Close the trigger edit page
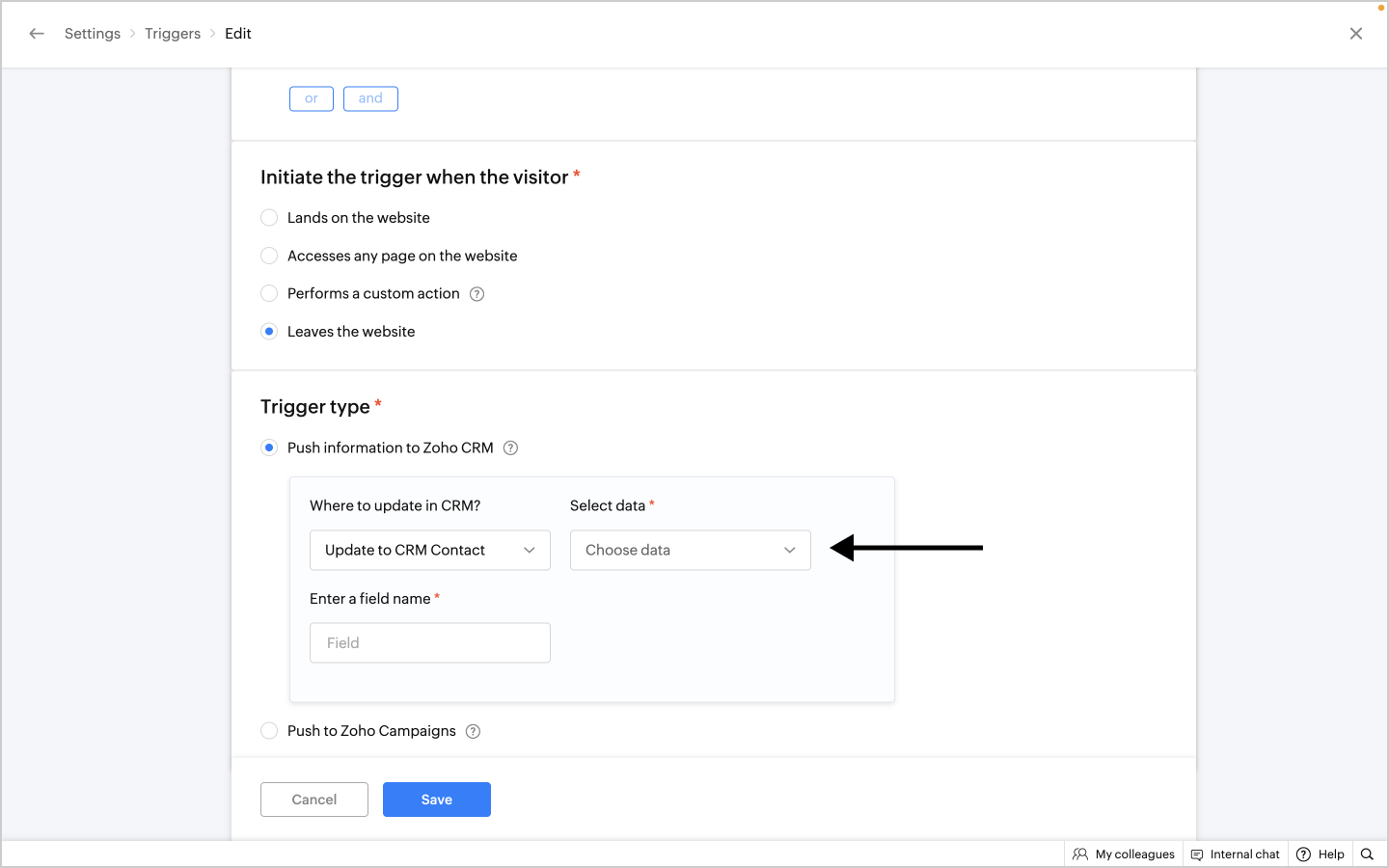The image size is (1389, 868). 1356,34
